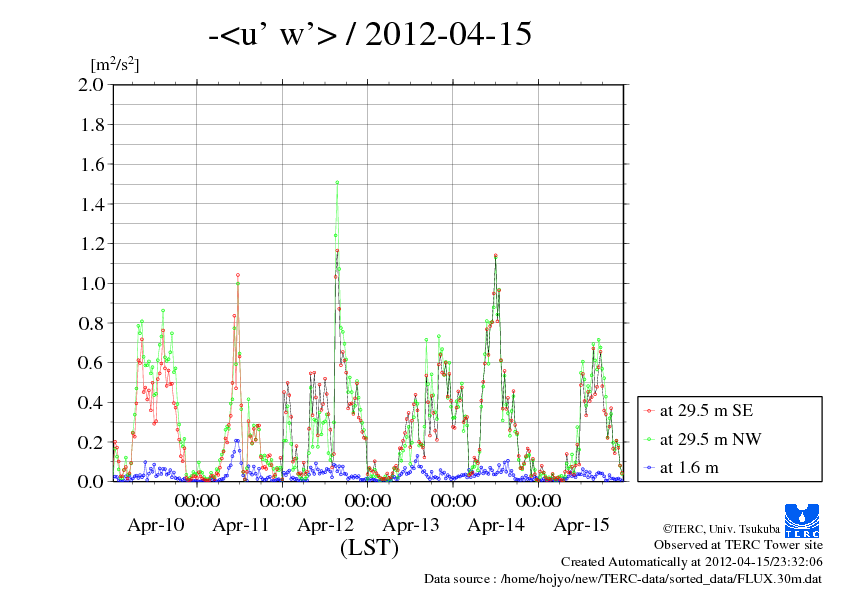This screenshot has width=842, height=595.
Task: Click the Apr-10 date label
Action: (x=156, y=525)
